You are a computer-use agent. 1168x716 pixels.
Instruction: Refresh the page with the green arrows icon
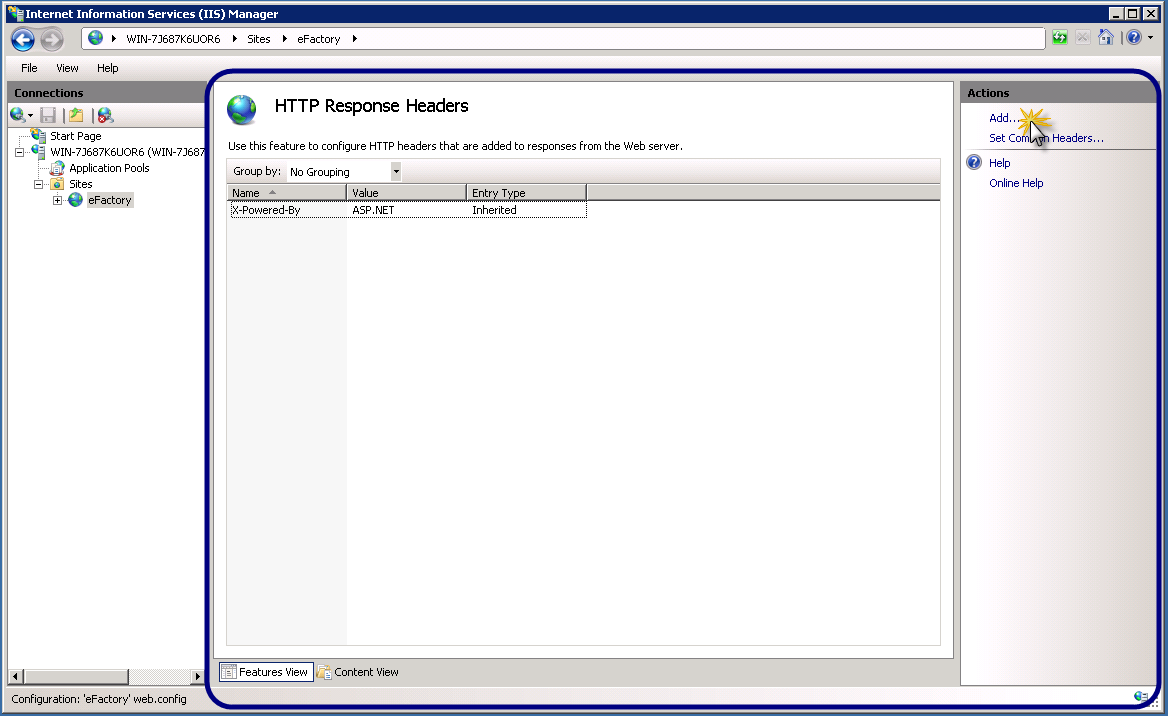pos(1059,37)
